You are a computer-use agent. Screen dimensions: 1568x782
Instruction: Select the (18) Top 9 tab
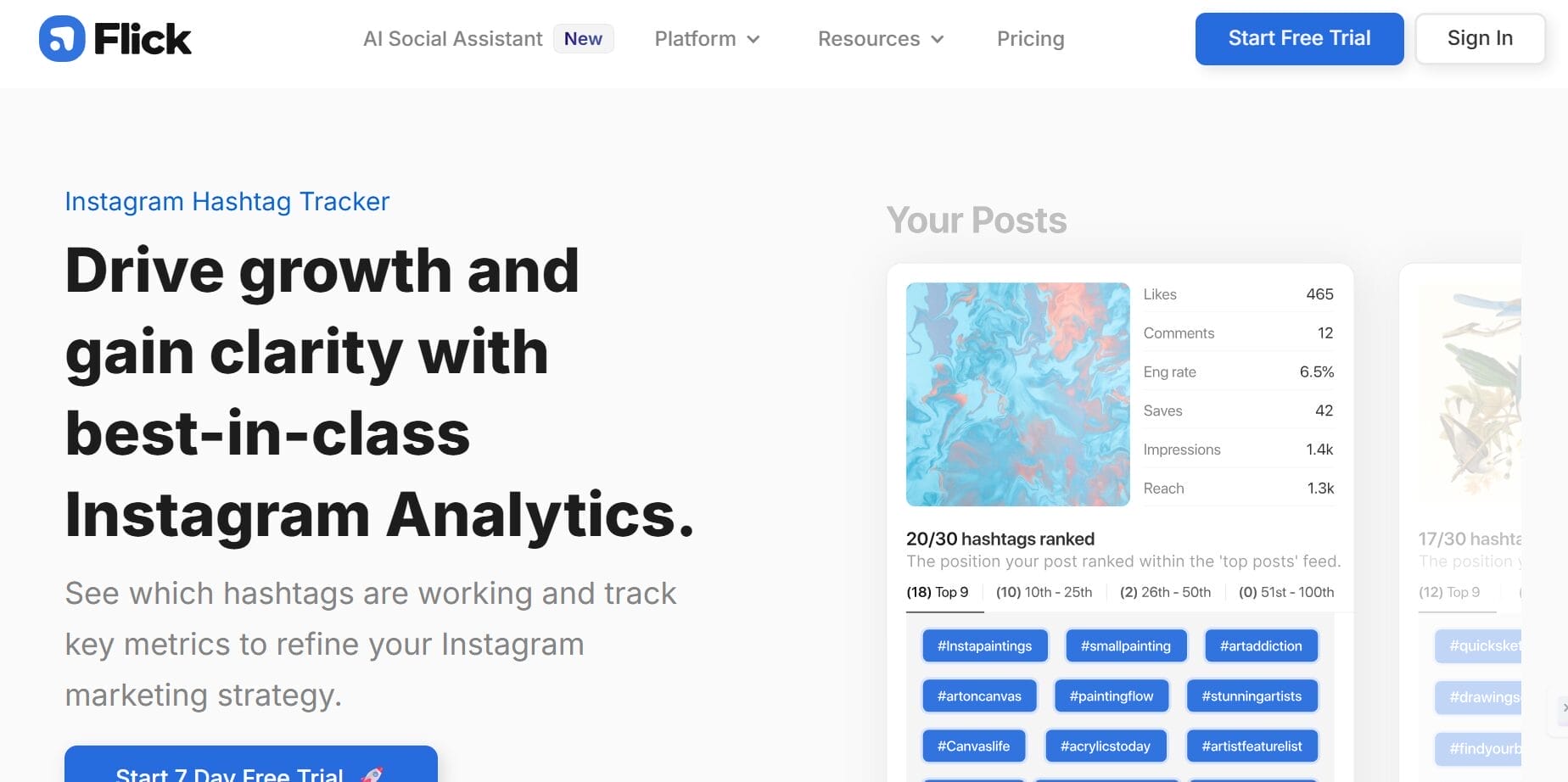(x=938, y=592)
